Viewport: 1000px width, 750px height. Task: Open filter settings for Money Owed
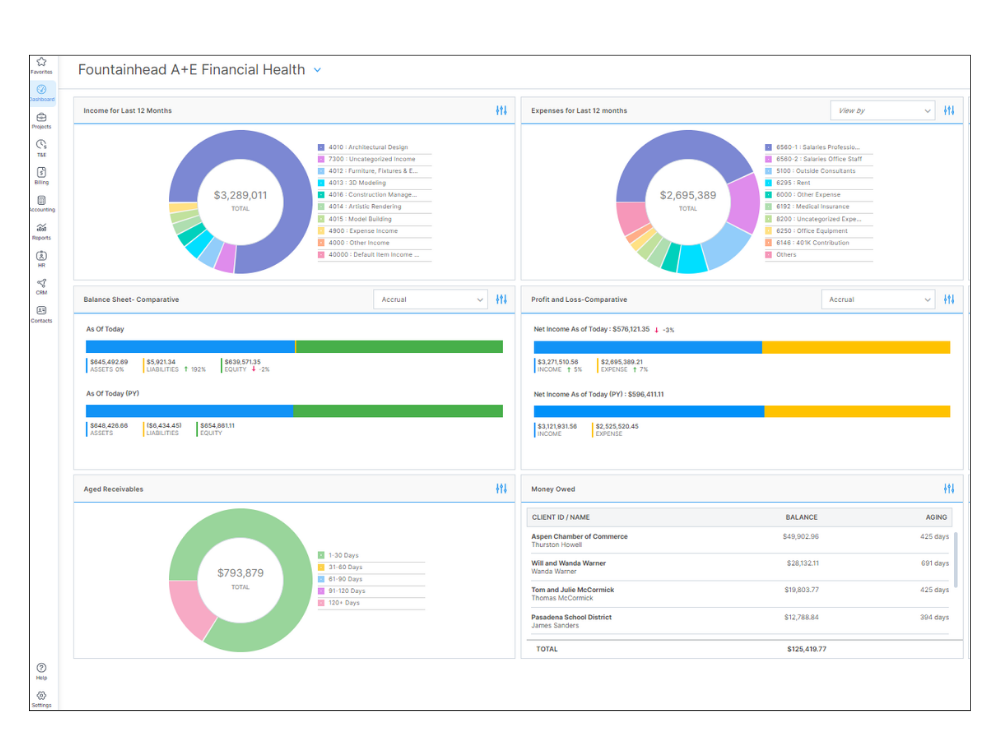pyautogui.click(x=949, y=489)
